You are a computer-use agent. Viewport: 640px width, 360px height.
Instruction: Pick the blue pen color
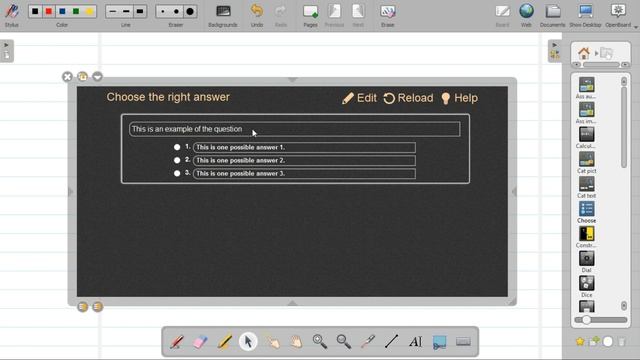62,11
